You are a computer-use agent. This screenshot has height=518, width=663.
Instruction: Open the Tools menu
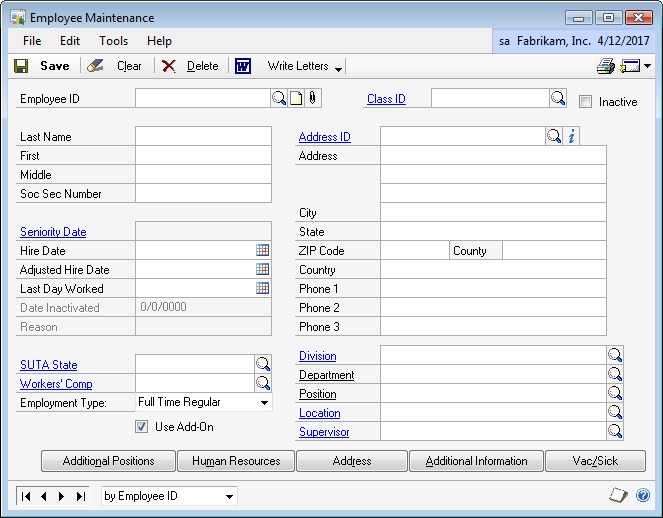[113, 41]
